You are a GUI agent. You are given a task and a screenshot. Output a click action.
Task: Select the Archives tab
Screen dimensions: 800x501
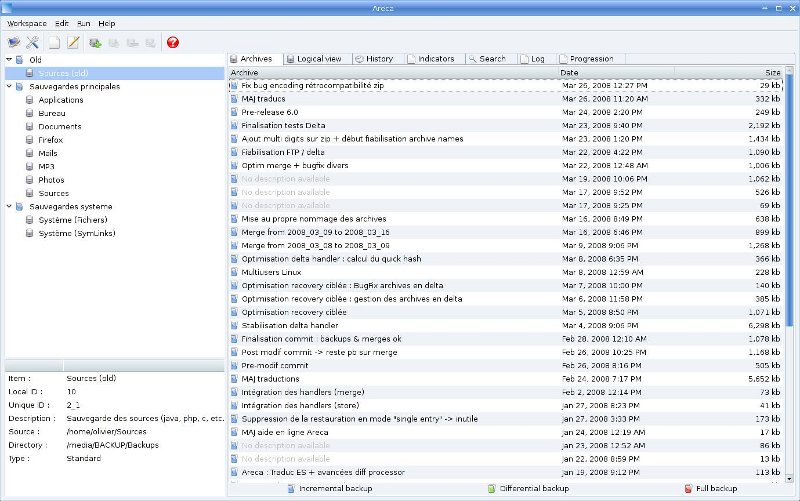pyautogui.click(x=251, y=59)
